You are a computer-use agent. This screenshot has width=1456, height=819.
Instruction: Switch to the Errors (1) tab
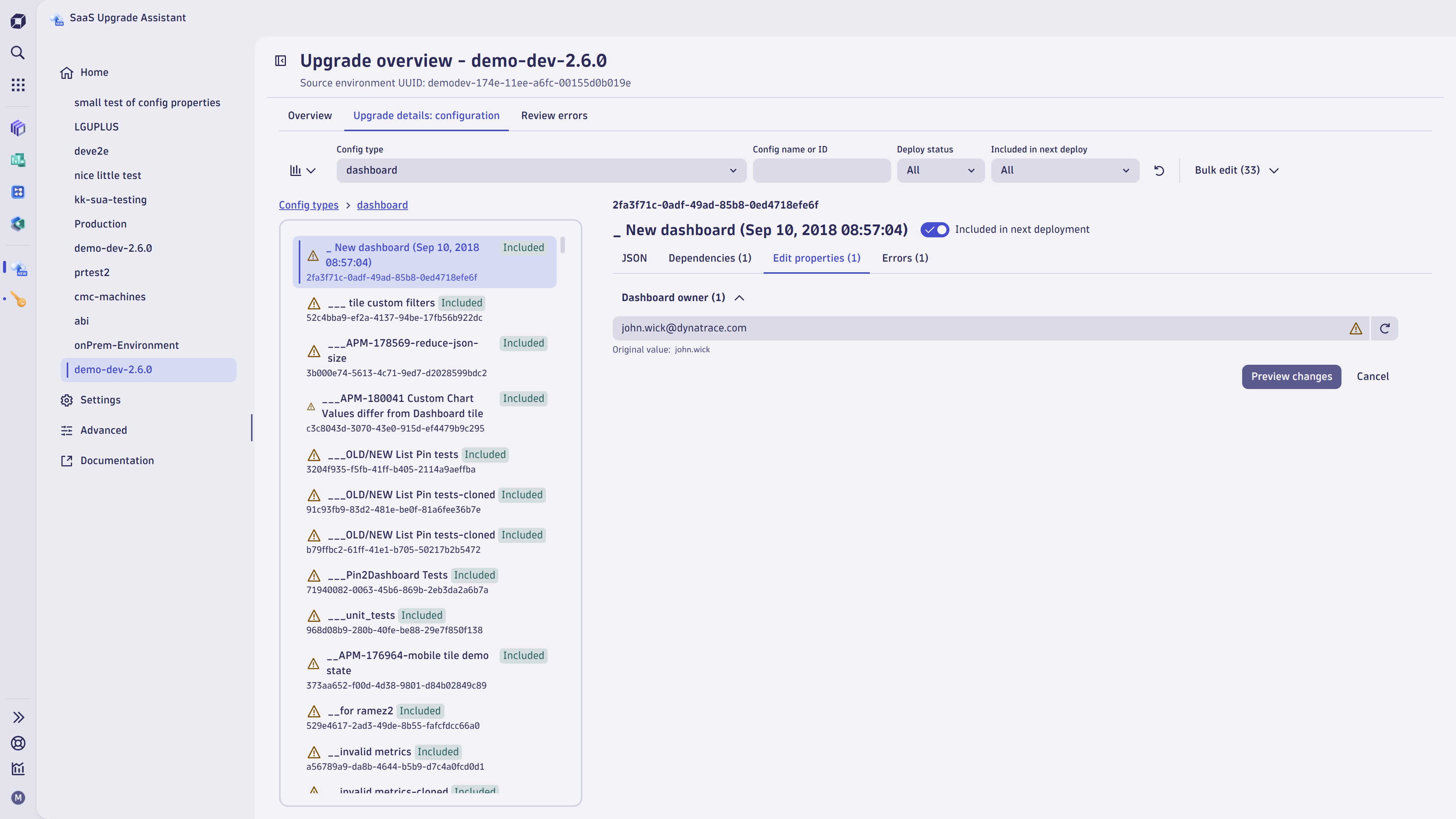point(905,258)
